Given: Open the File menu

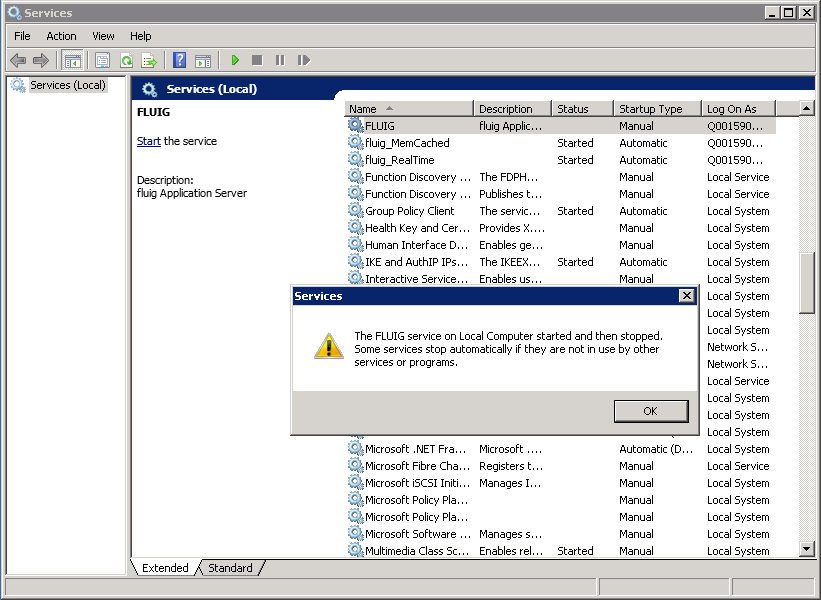Looking at the screenshot, I should click(22, 36).
